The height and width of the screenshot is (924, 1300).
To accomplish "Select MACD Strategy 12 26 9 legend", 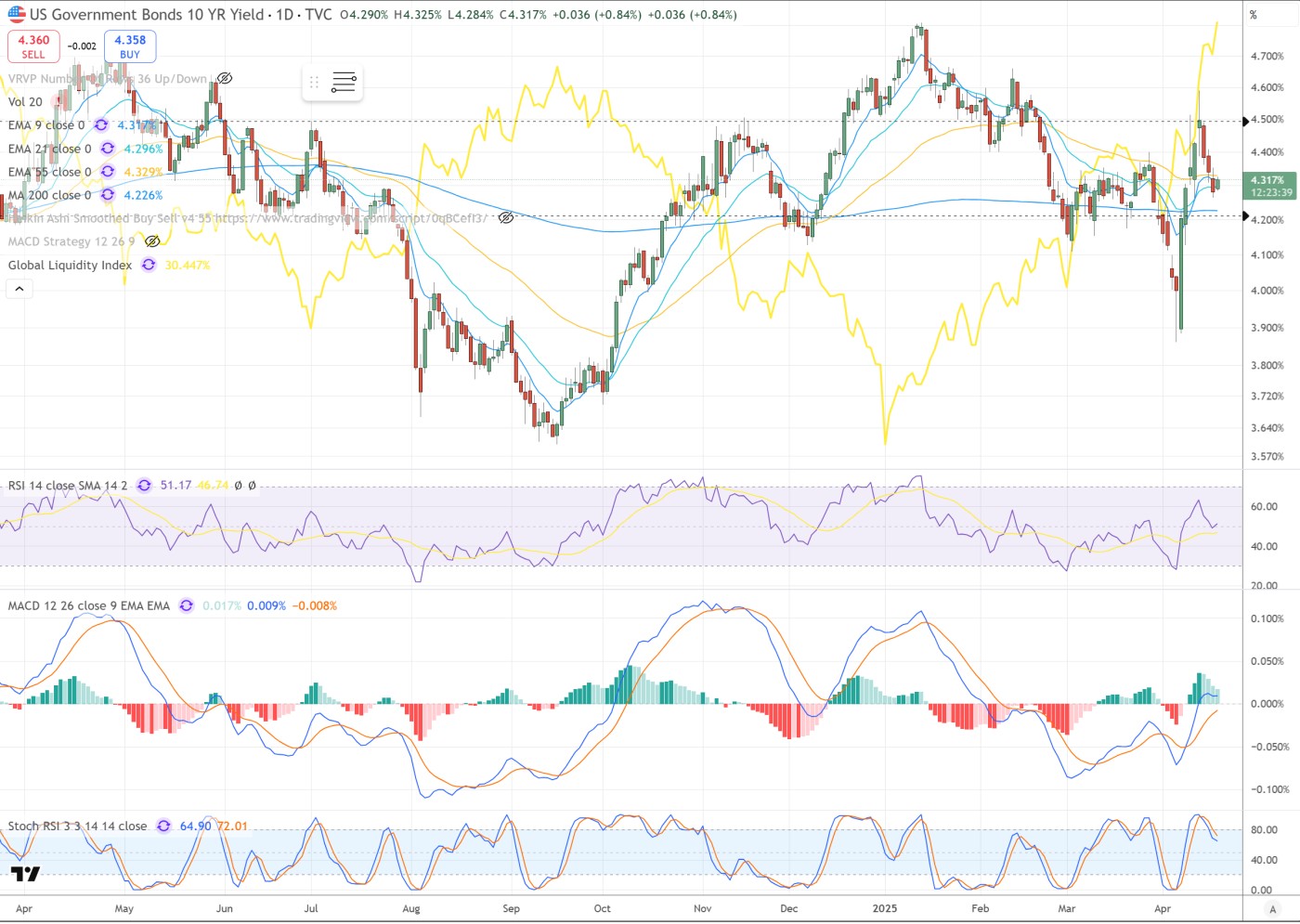I will [71, 241].
